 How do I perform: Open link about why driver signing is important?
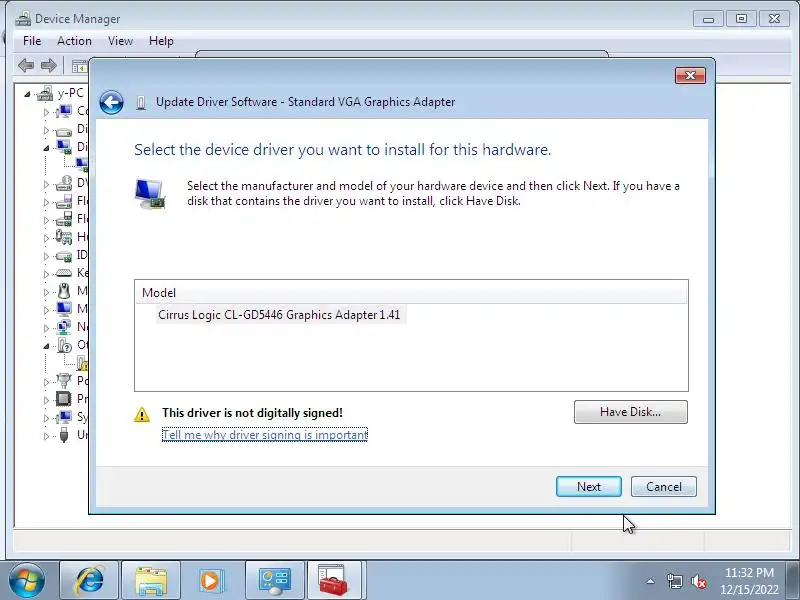coord(264,435)
